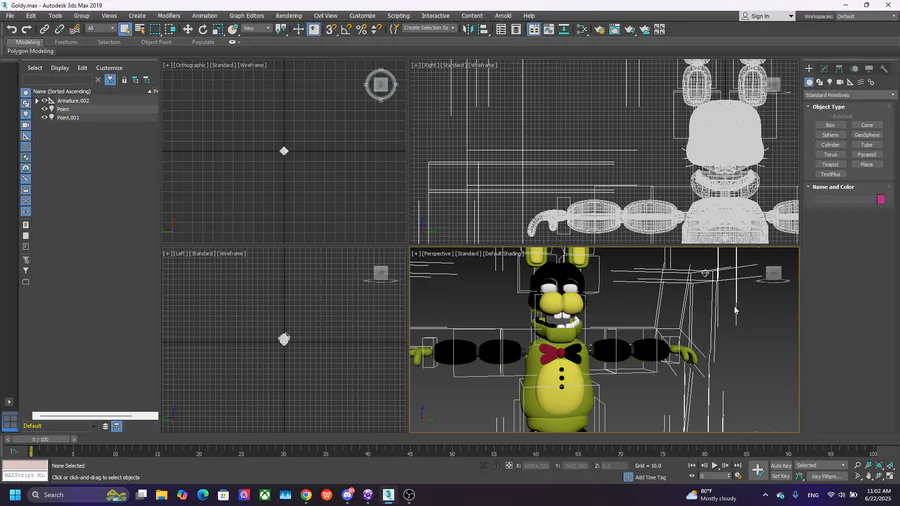
Task: Collapse the Object Type rollout
Action: coord(828,107)
